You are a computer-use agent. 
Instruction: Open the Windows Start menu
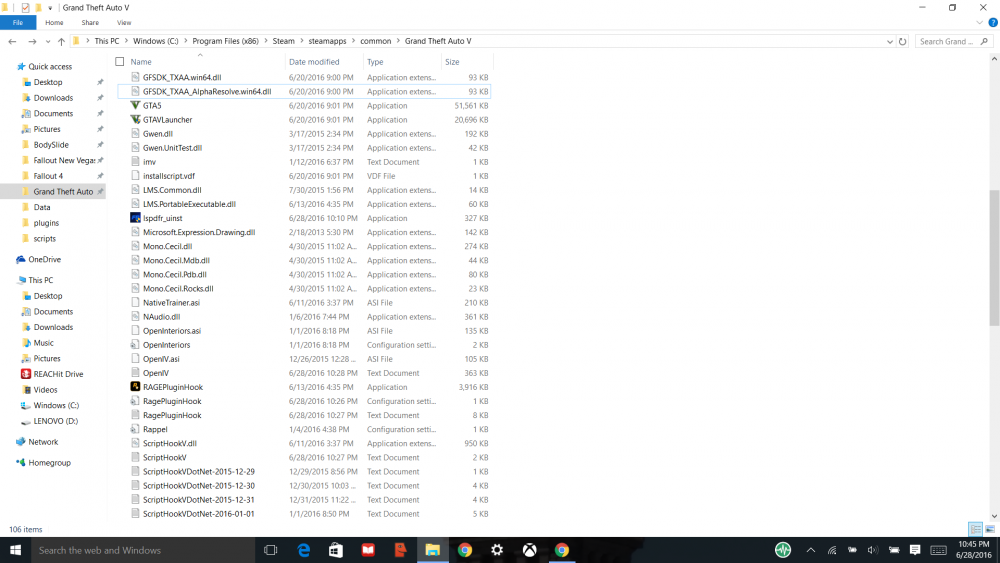[15, 550]
